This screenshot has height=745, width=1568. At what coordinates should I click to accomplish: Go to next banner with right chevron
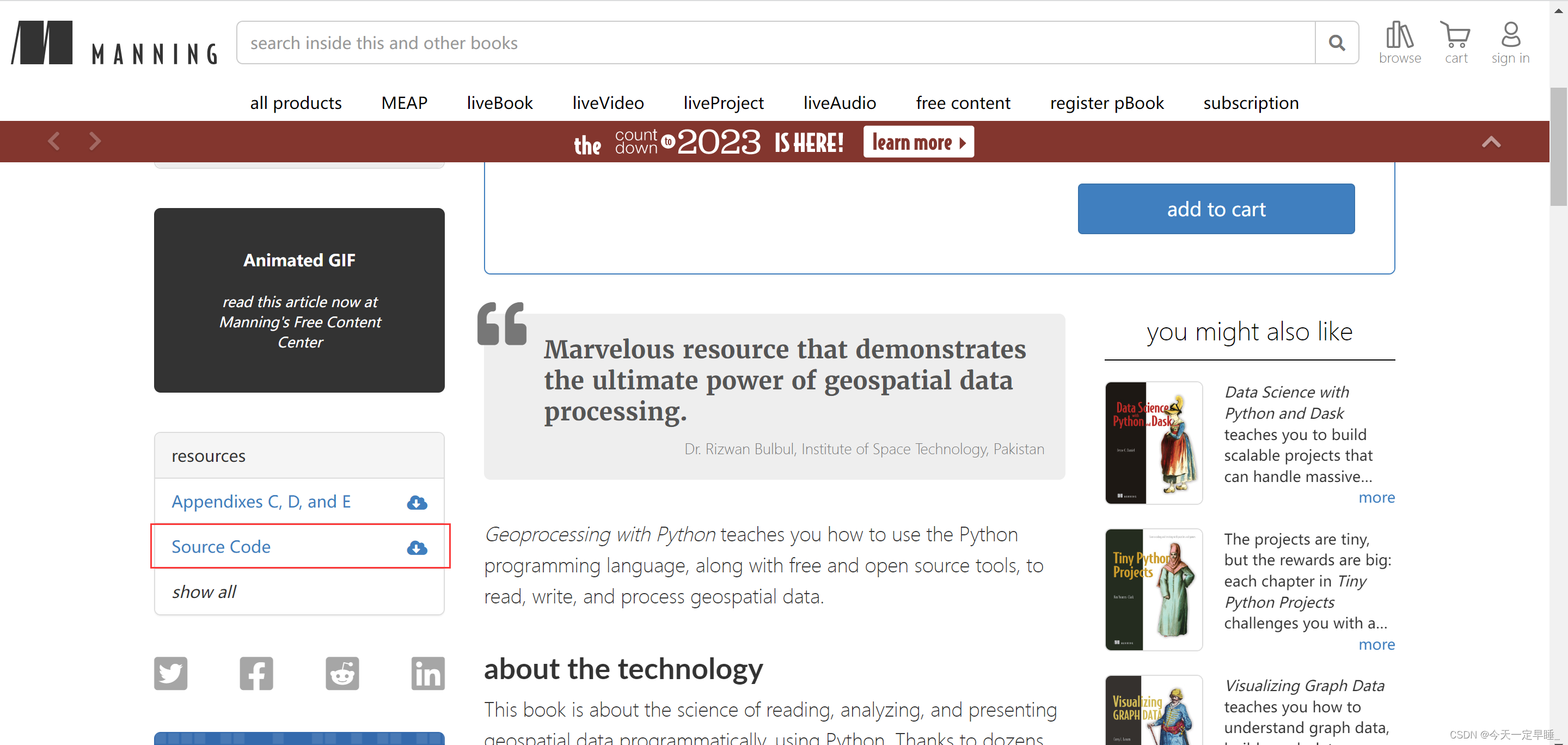(x=95, y=141)
